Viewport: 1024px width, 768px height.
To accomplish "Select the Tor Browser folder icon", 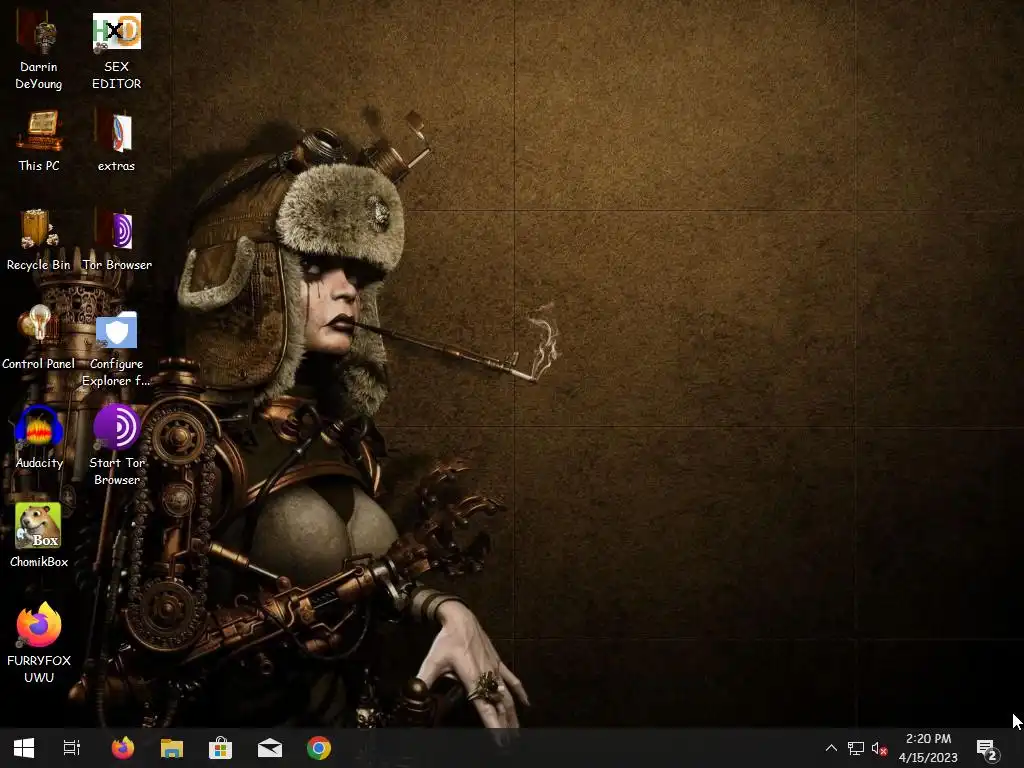I will (x=116, y=230).
